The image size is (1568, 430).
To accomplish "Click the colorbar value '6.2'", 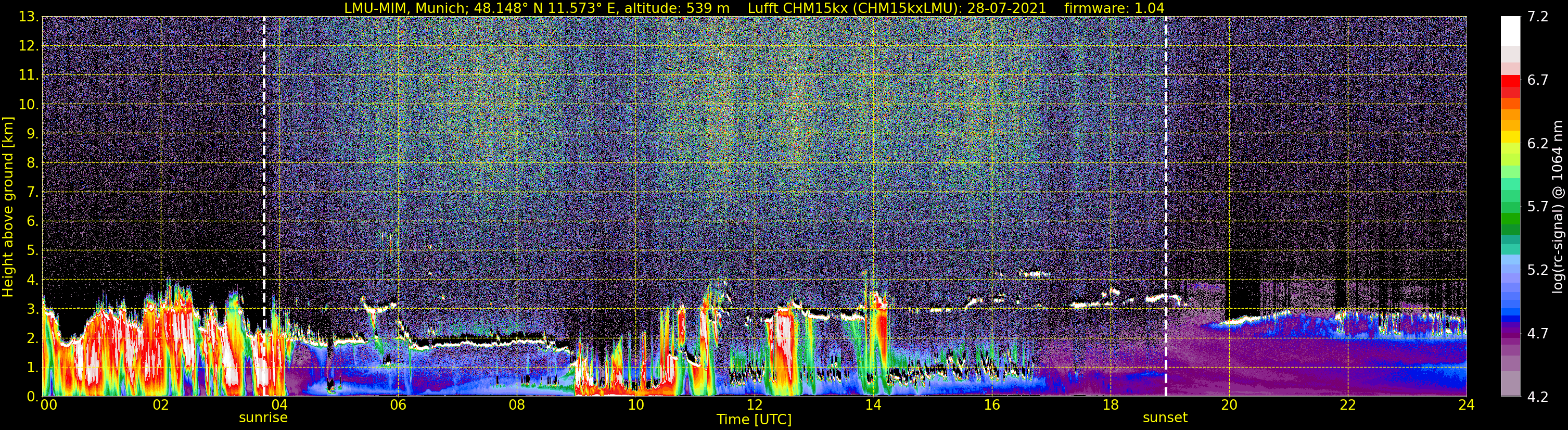I will [x=1538, y=143].
